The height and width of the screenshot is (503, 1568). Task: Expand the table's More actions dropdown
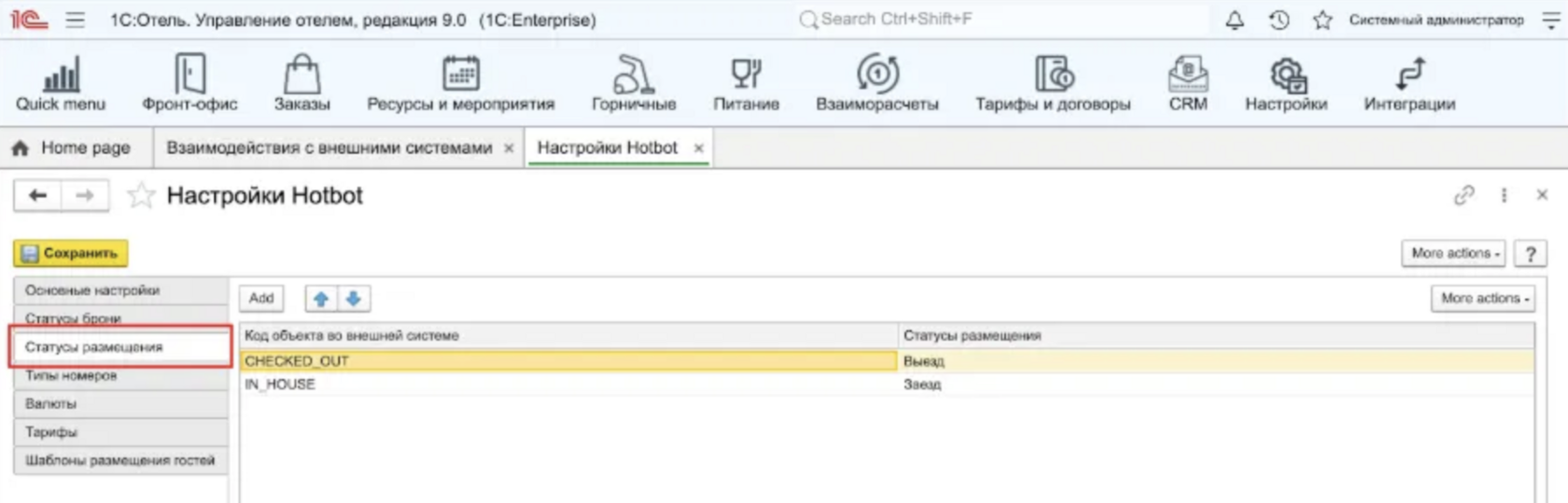coord(1483,299)
